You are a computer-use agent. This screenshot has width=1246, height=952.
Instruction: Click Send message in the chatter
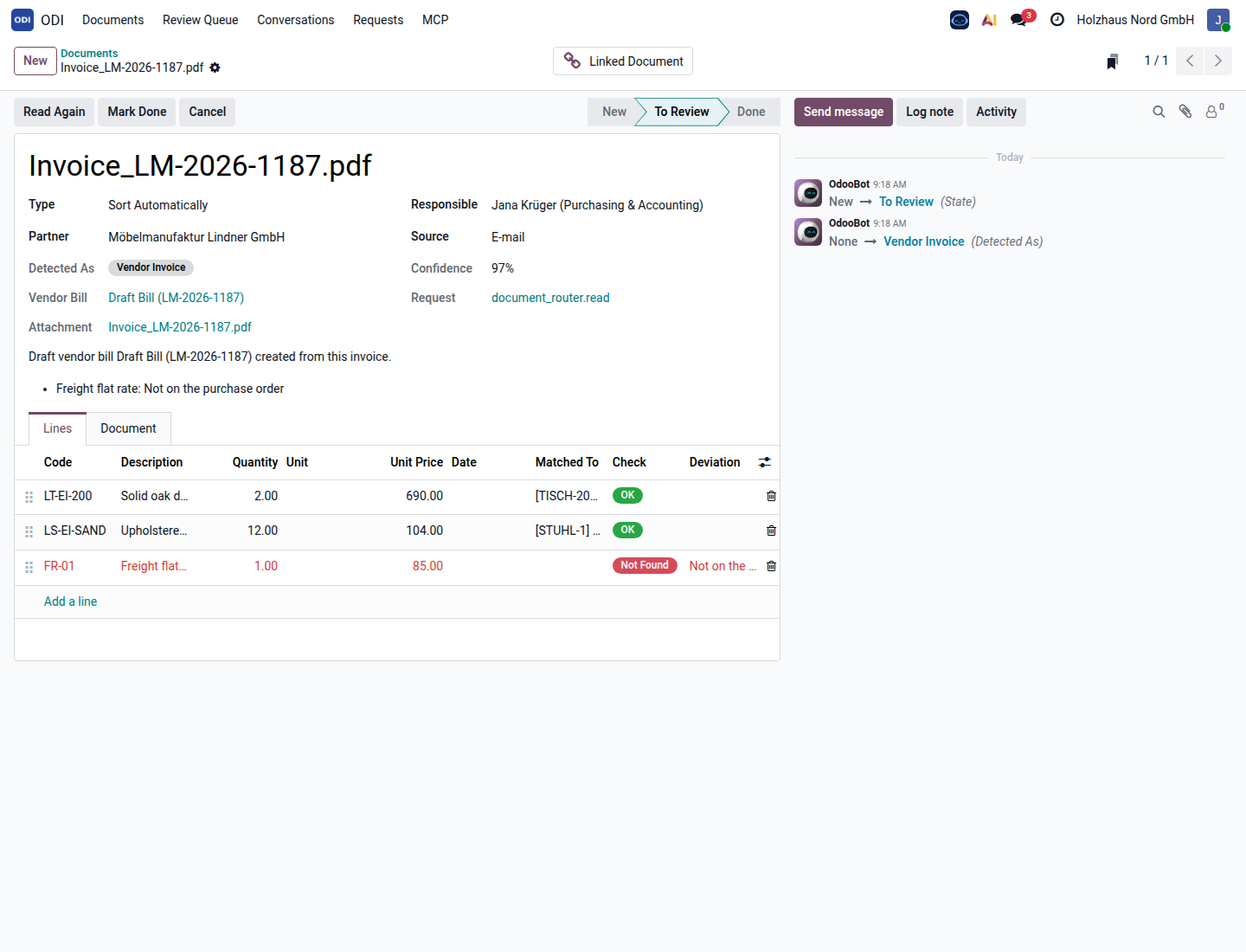click(x=844, y=112)
